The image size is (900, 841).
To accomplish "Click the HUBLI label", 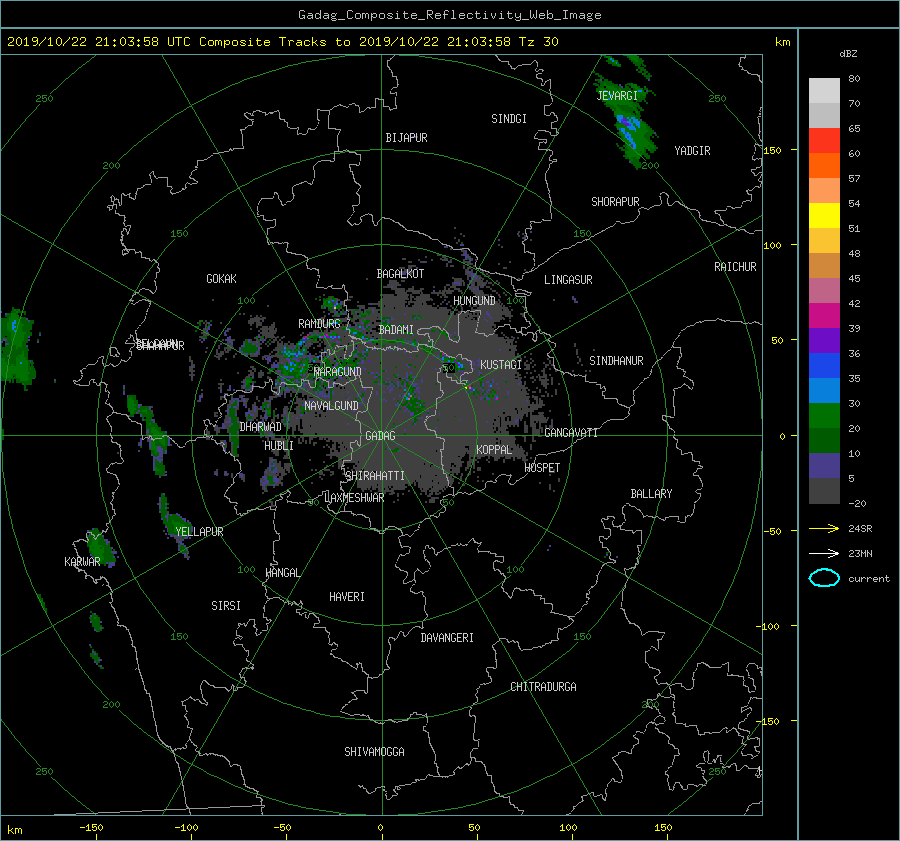I will click(x=279, y=446).
